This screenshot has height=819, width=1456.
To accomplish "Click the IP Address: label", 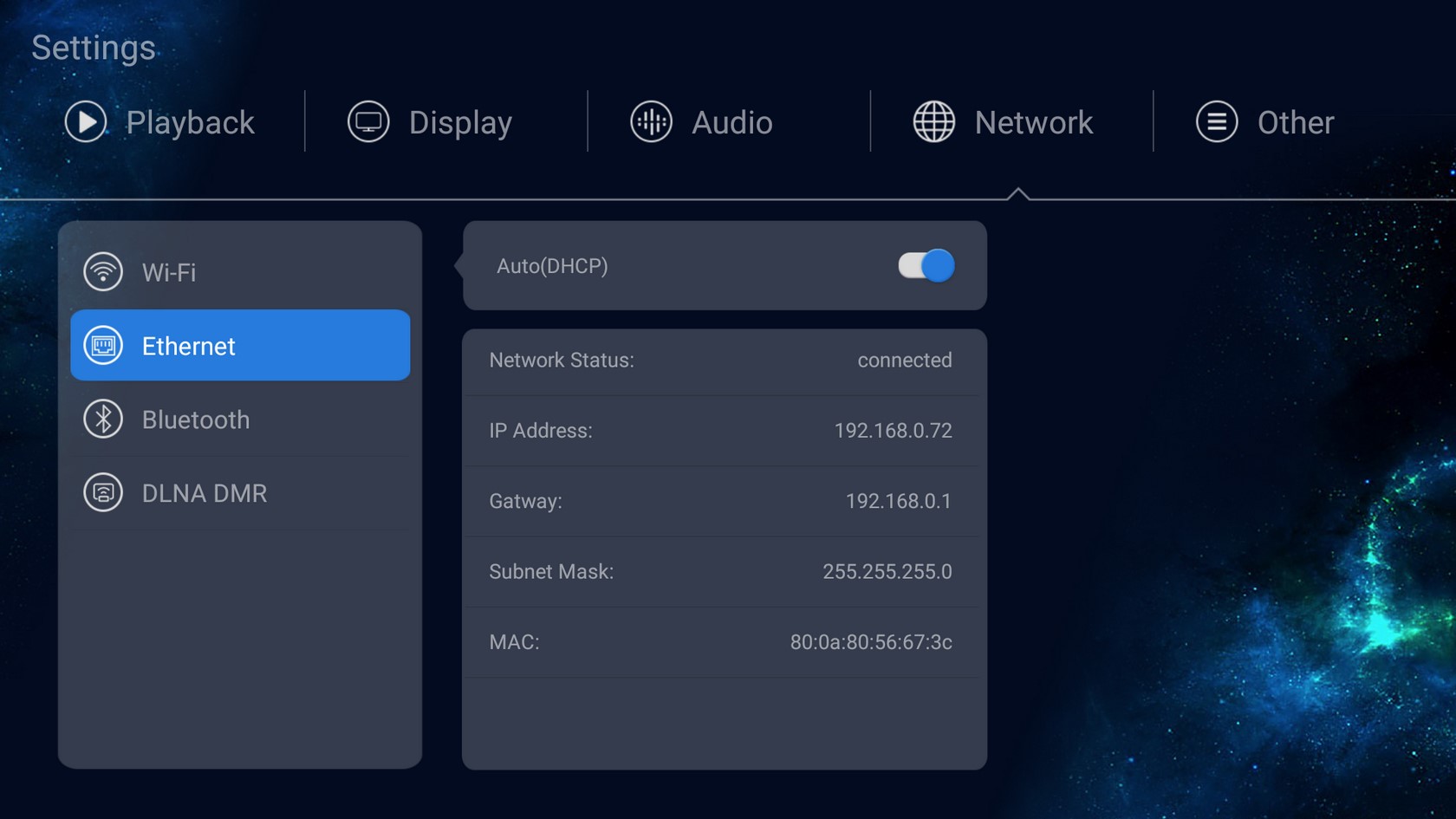I will point(541,431).
